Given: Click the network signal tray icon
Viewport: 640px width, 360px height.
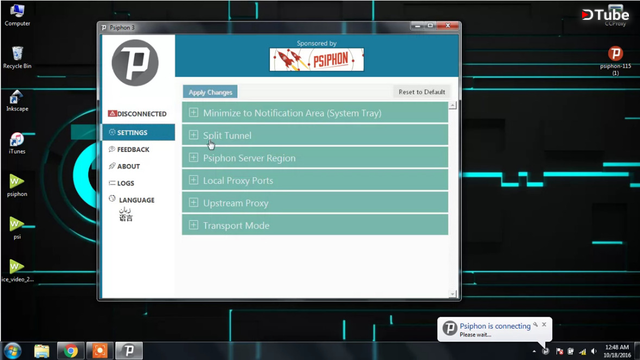Looking at the screenshot, I should 582,351.
